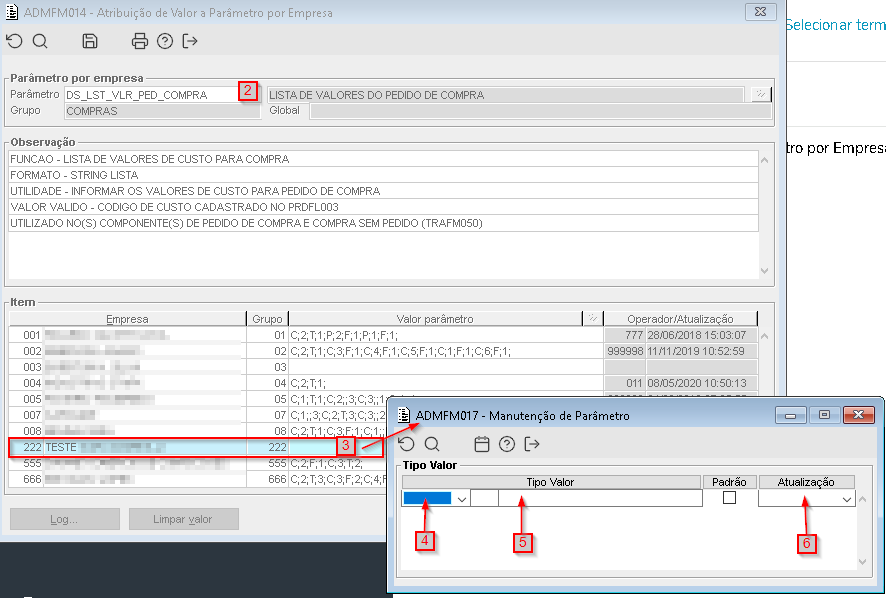Click the Observação scroll down arrow

pyautogui.click(x=765, y=271)
